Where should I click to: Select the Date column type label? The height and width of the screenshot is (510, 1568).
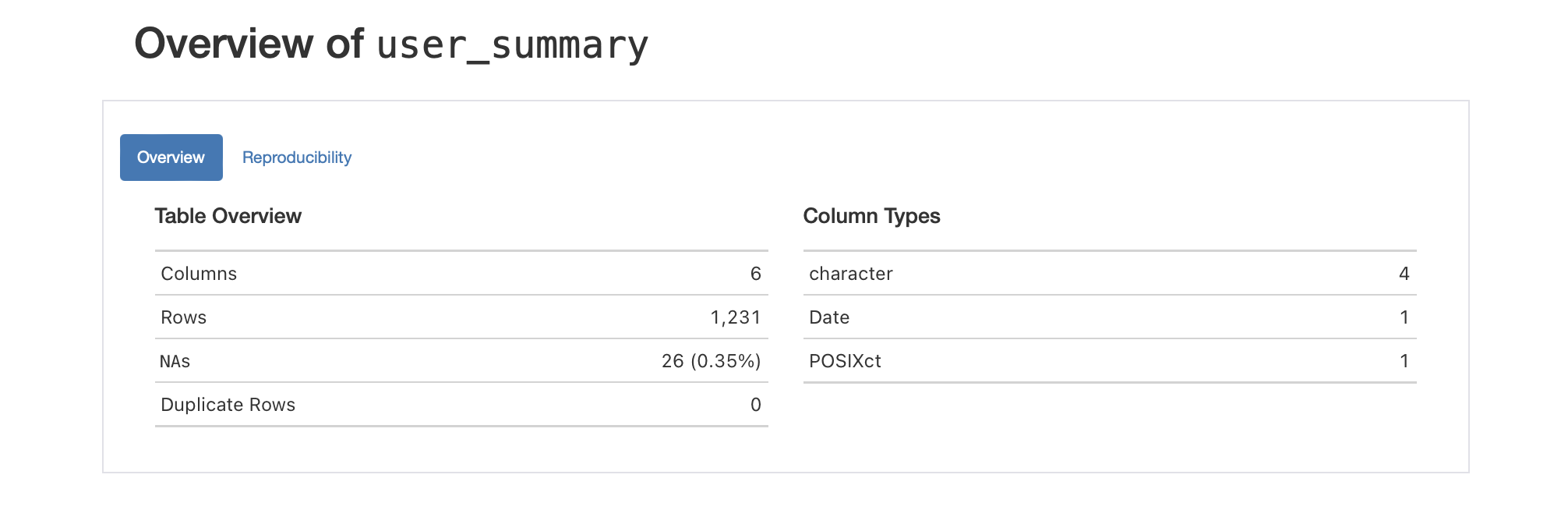(x=829, y=317)
